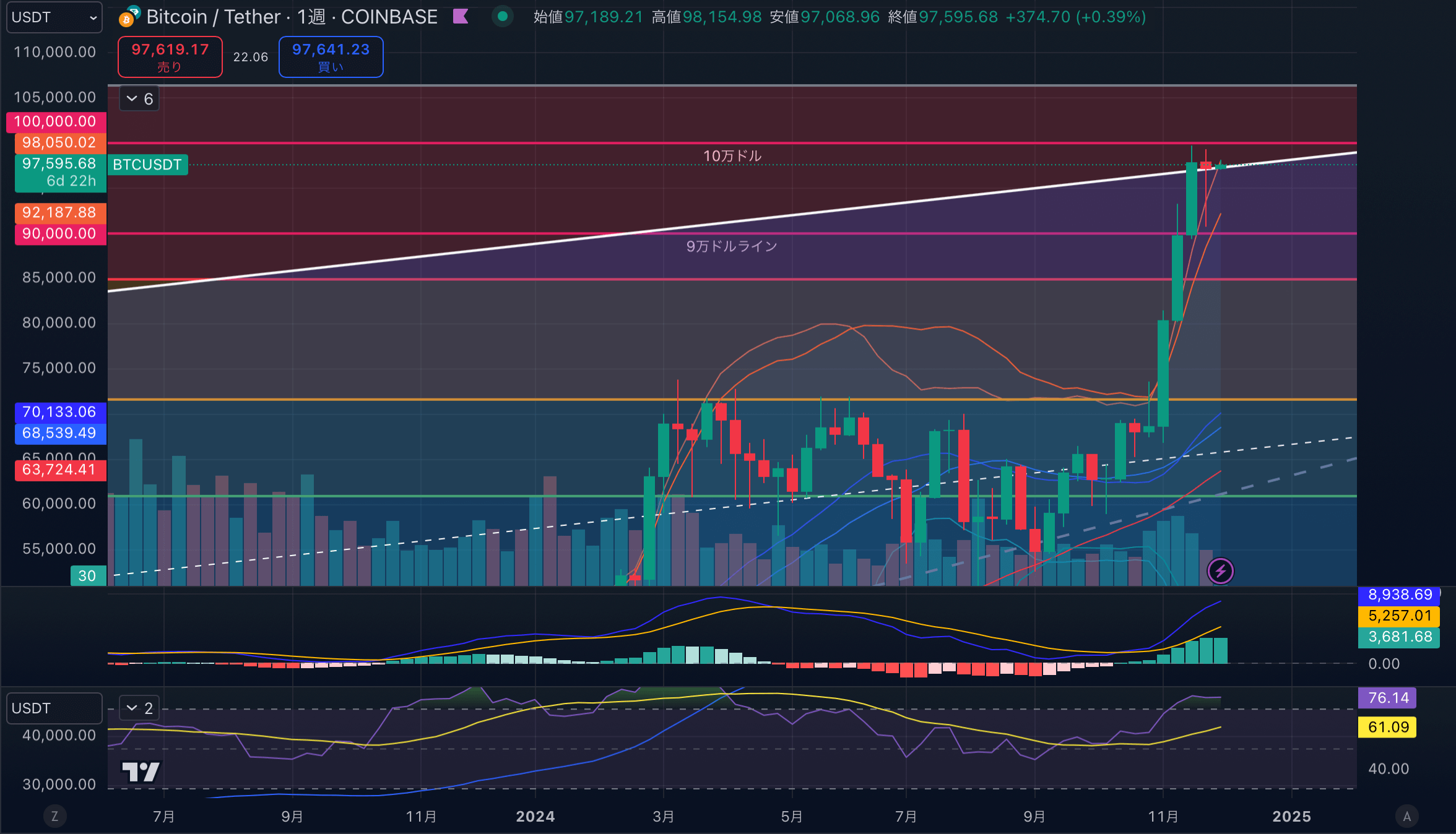
Task: Click the 63,724.41 red price label
Action: coord(60,470)
